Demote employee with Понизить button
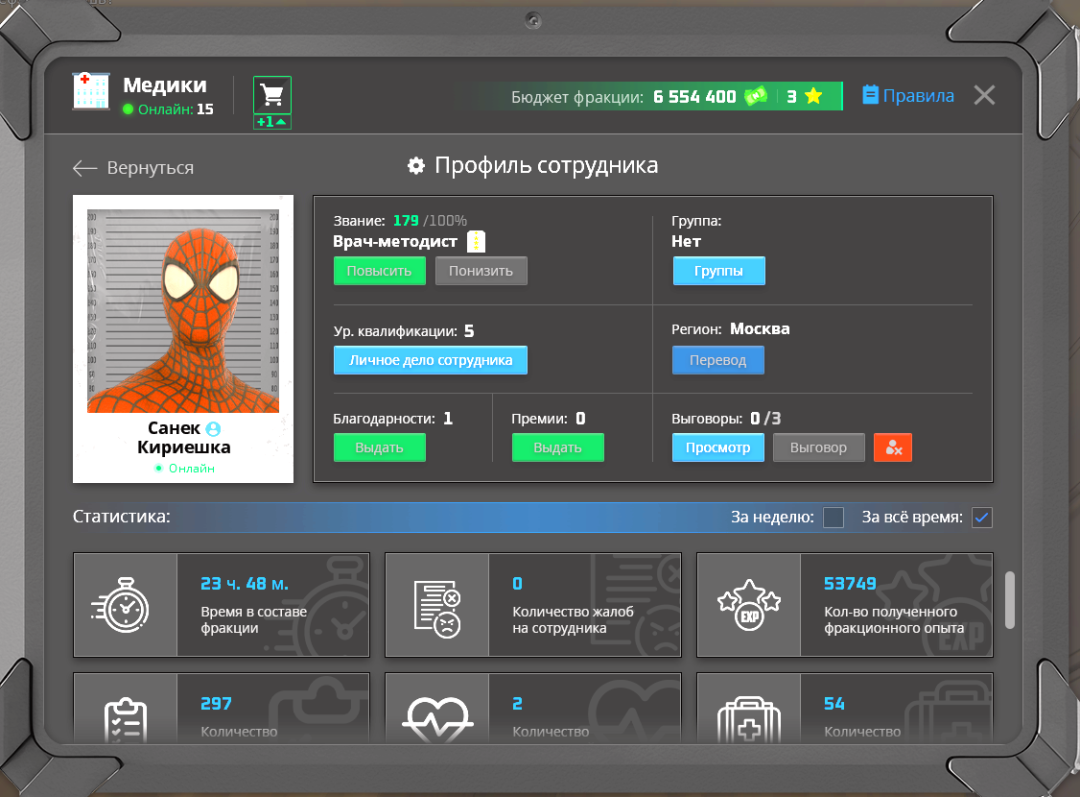The width and height of the screenshot is (1080, 797). coord(481,271)
